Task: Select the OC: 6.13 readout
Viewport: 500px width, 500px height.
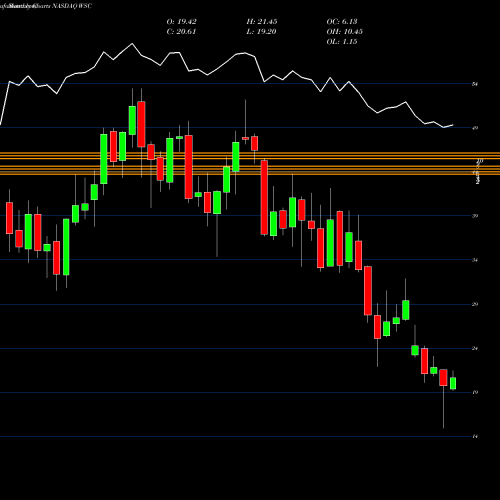Action: point(342,22)
